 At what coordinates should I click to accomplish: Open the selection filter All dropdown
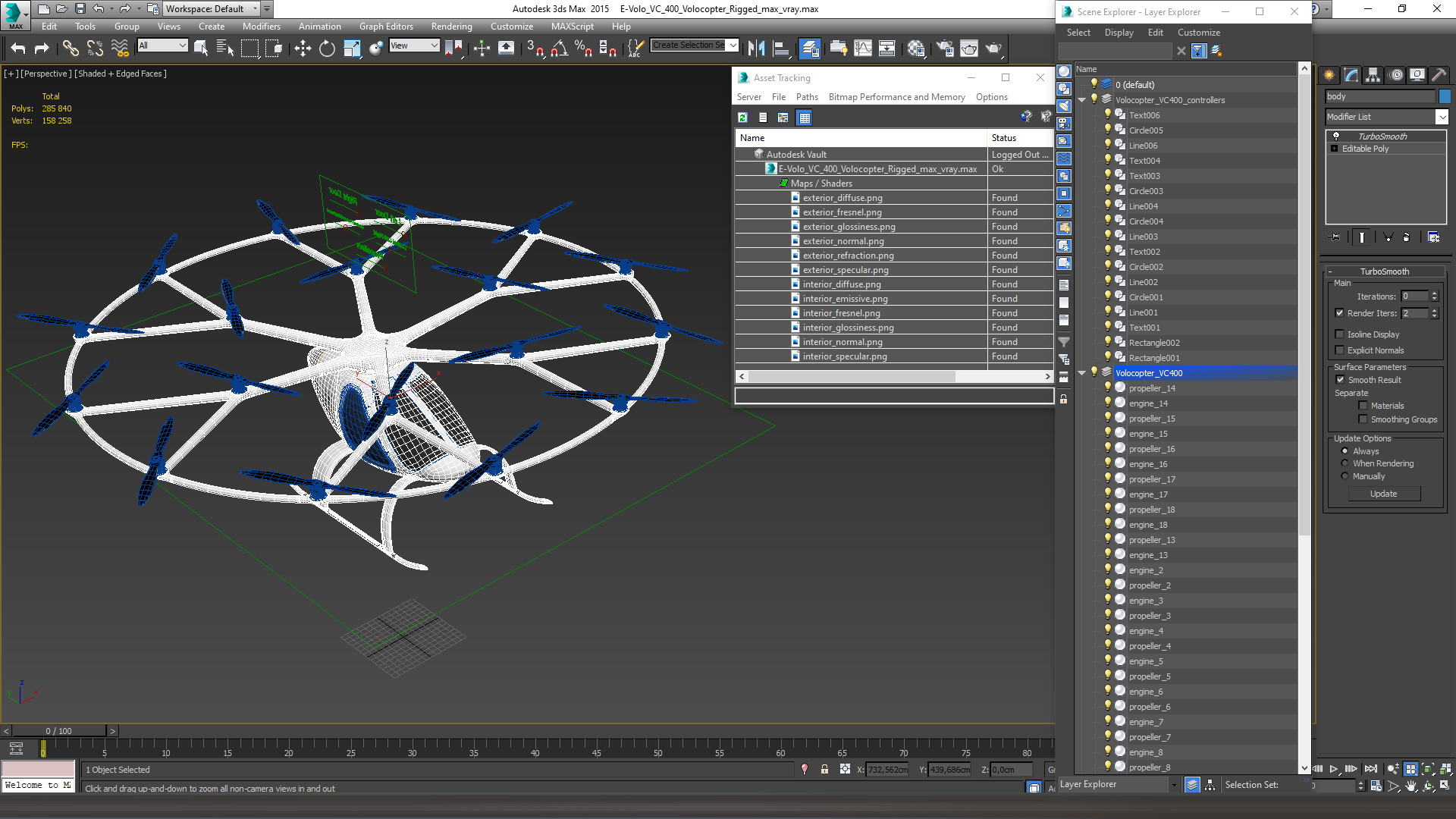tap(162, 45)
